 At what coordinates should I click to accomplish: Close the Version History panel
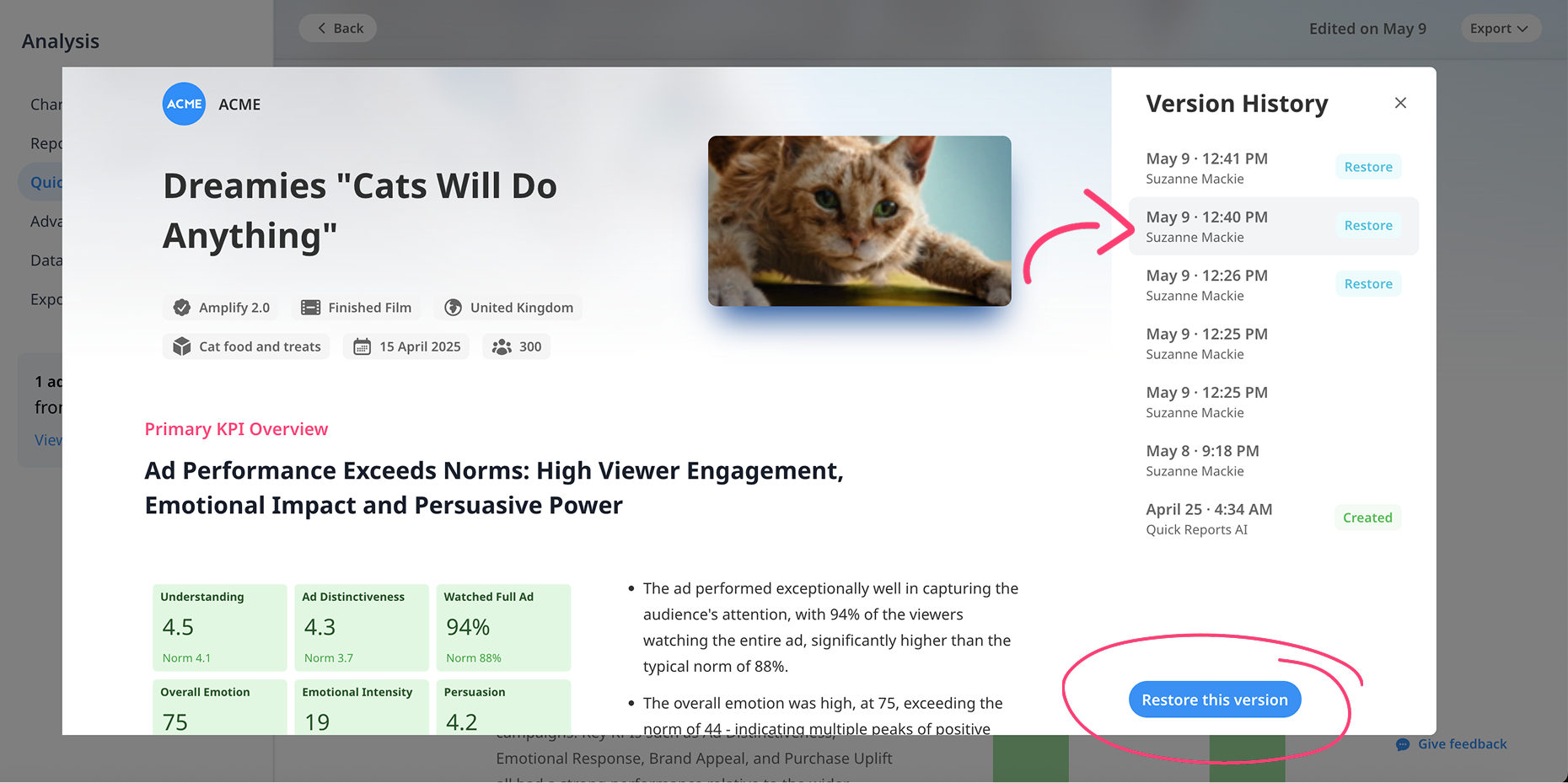[x=1400, y=103]
